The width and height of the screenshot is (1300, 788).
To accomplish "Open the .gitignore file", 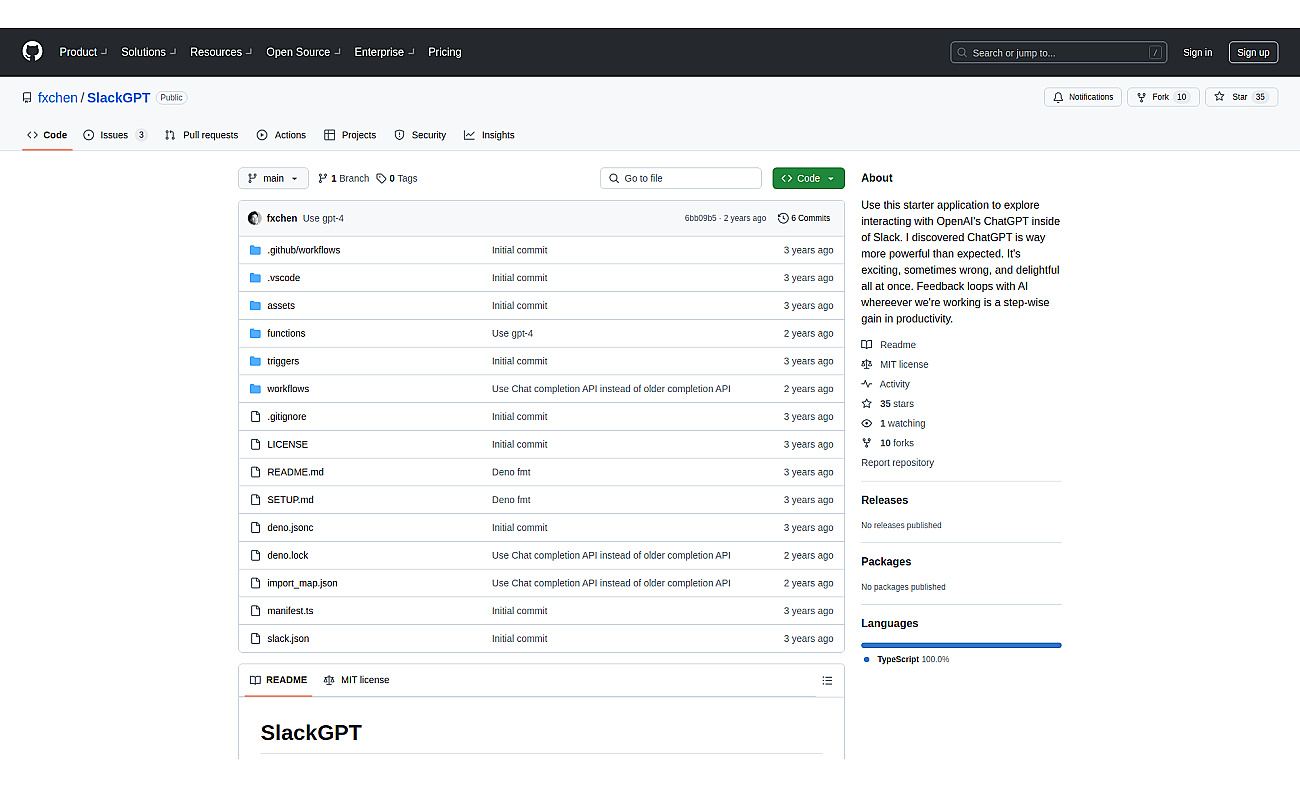I will pos(287,417).
